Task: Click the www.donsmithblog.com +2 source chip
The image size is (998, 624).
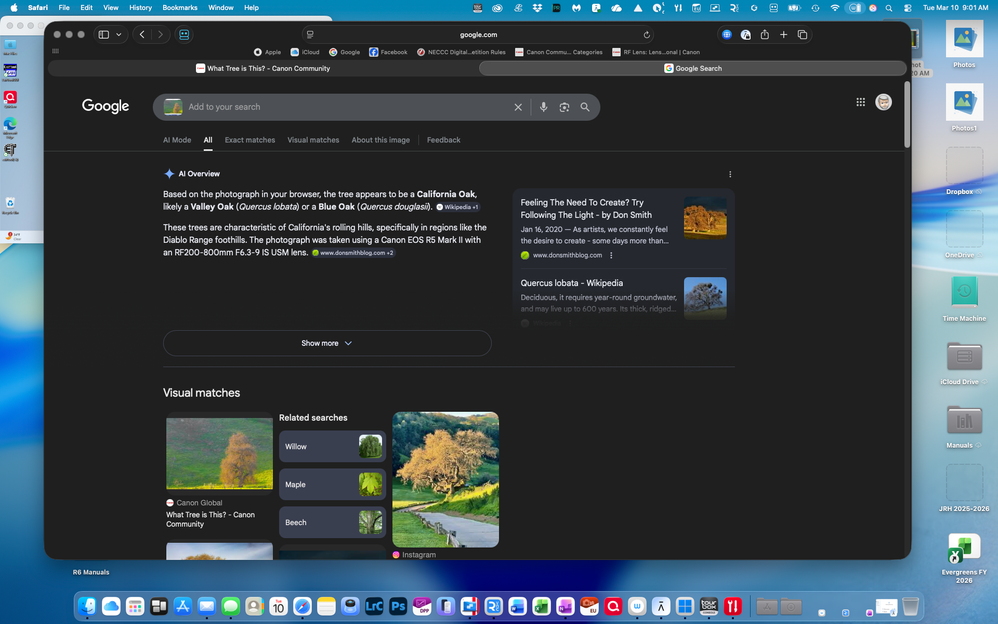Action: [x=353, y=253]
